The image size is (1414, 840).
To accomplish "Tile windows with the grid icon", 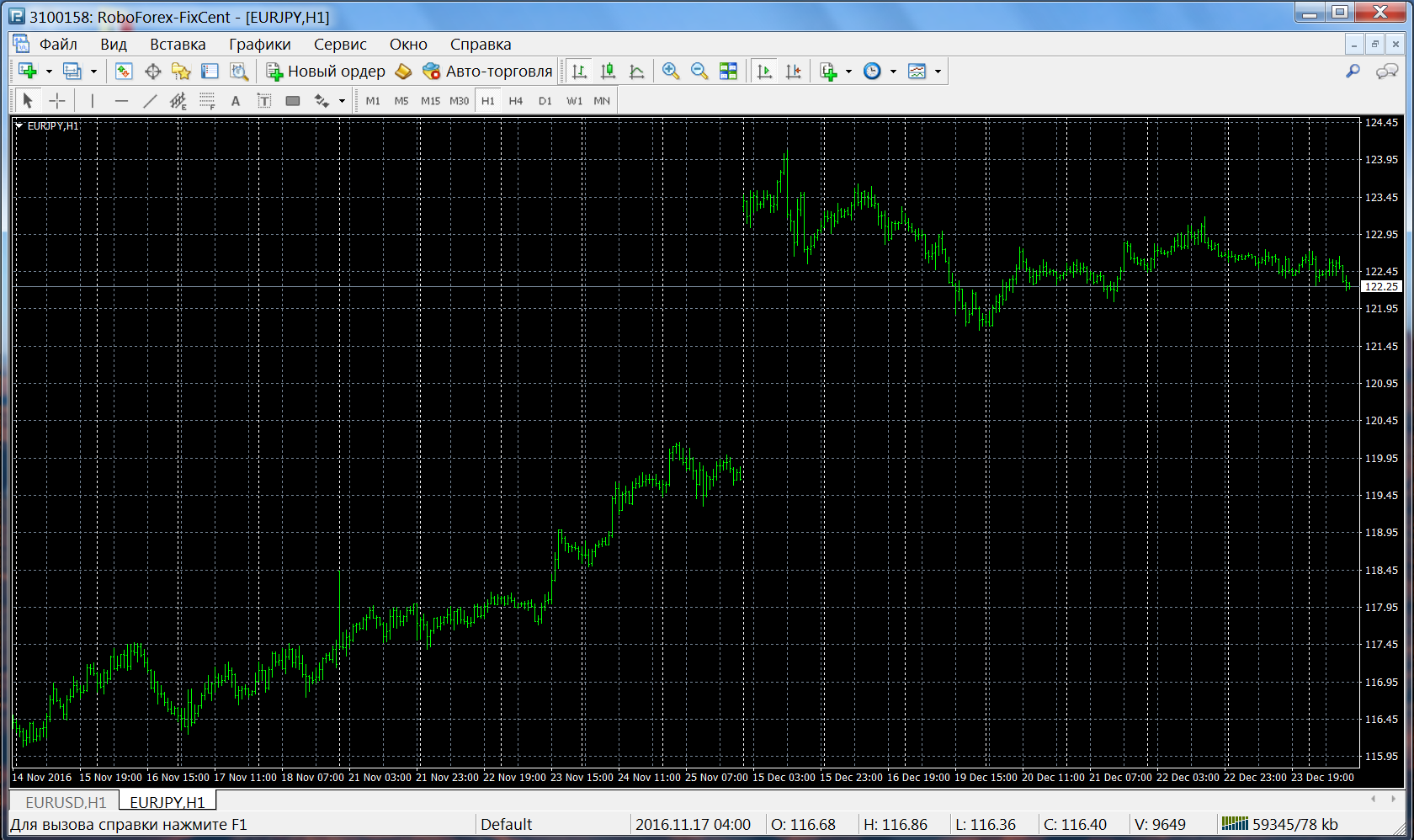I will [x=728, y=72].
